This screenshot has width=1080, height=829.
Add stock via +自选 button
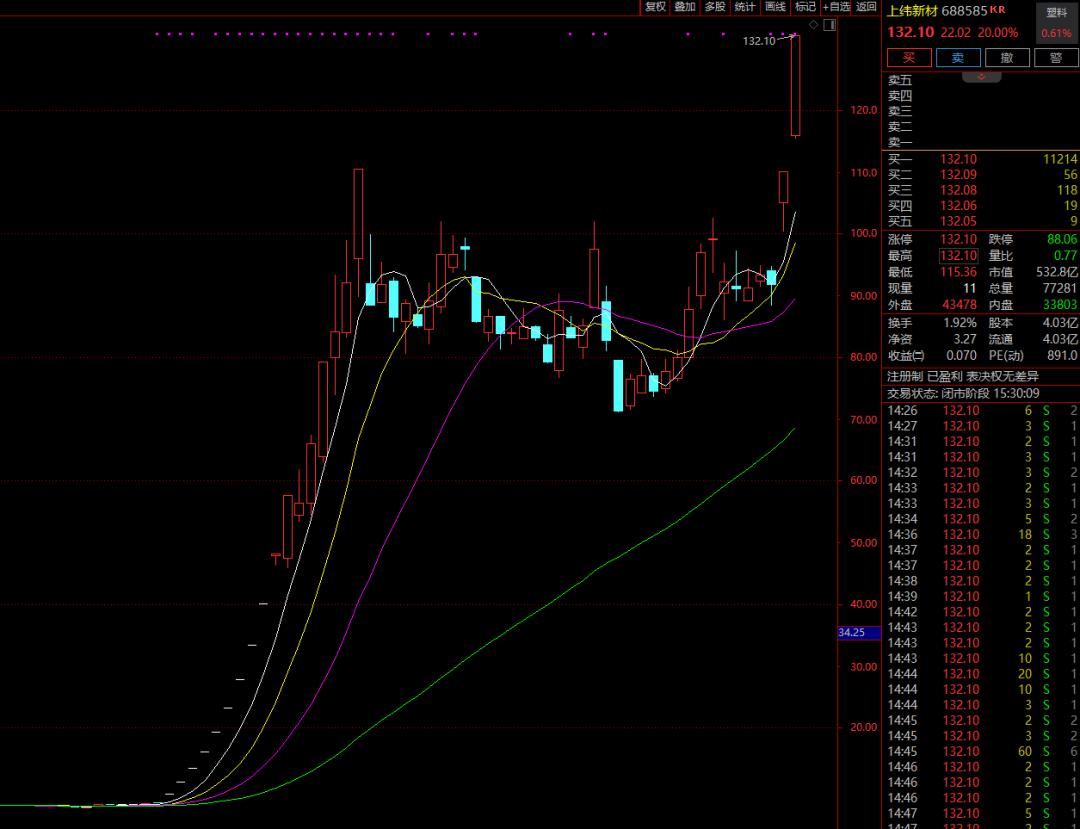(836, 7)
